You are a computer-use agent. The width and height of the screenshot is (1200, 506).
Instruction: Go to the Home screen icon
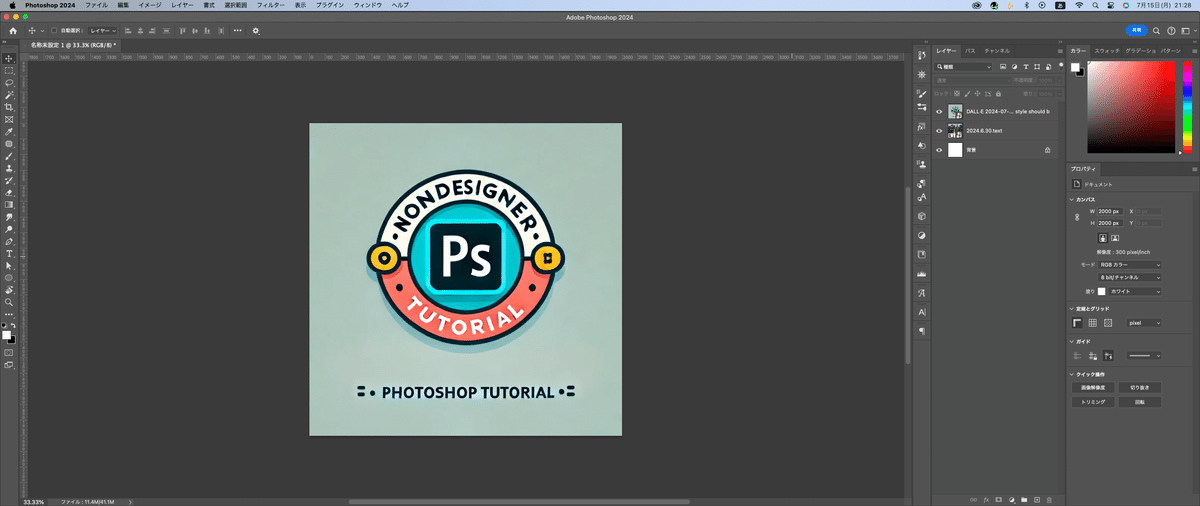point(11,31)
